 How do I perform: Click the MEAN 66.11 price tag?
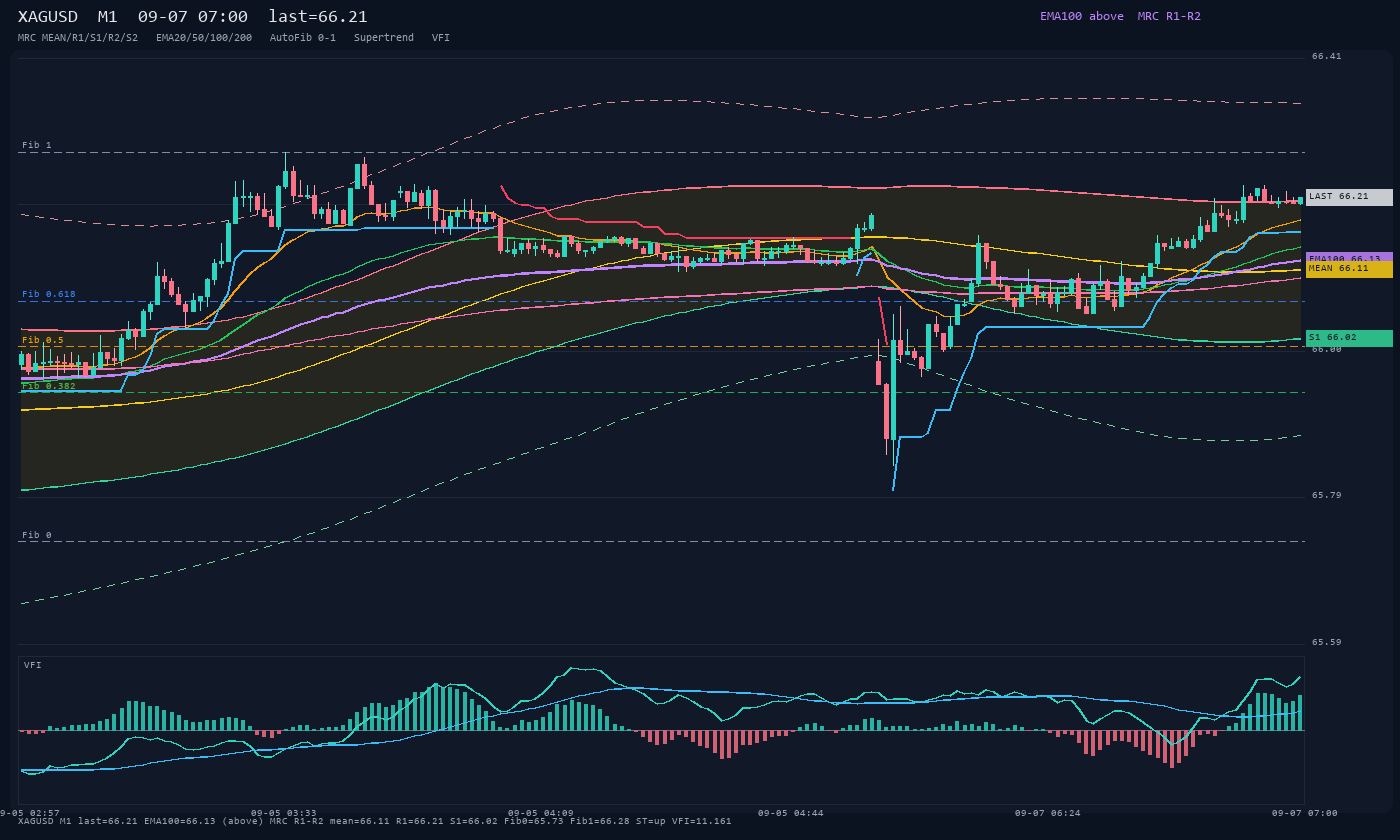pyautogui.click(x=1349, y=269)
